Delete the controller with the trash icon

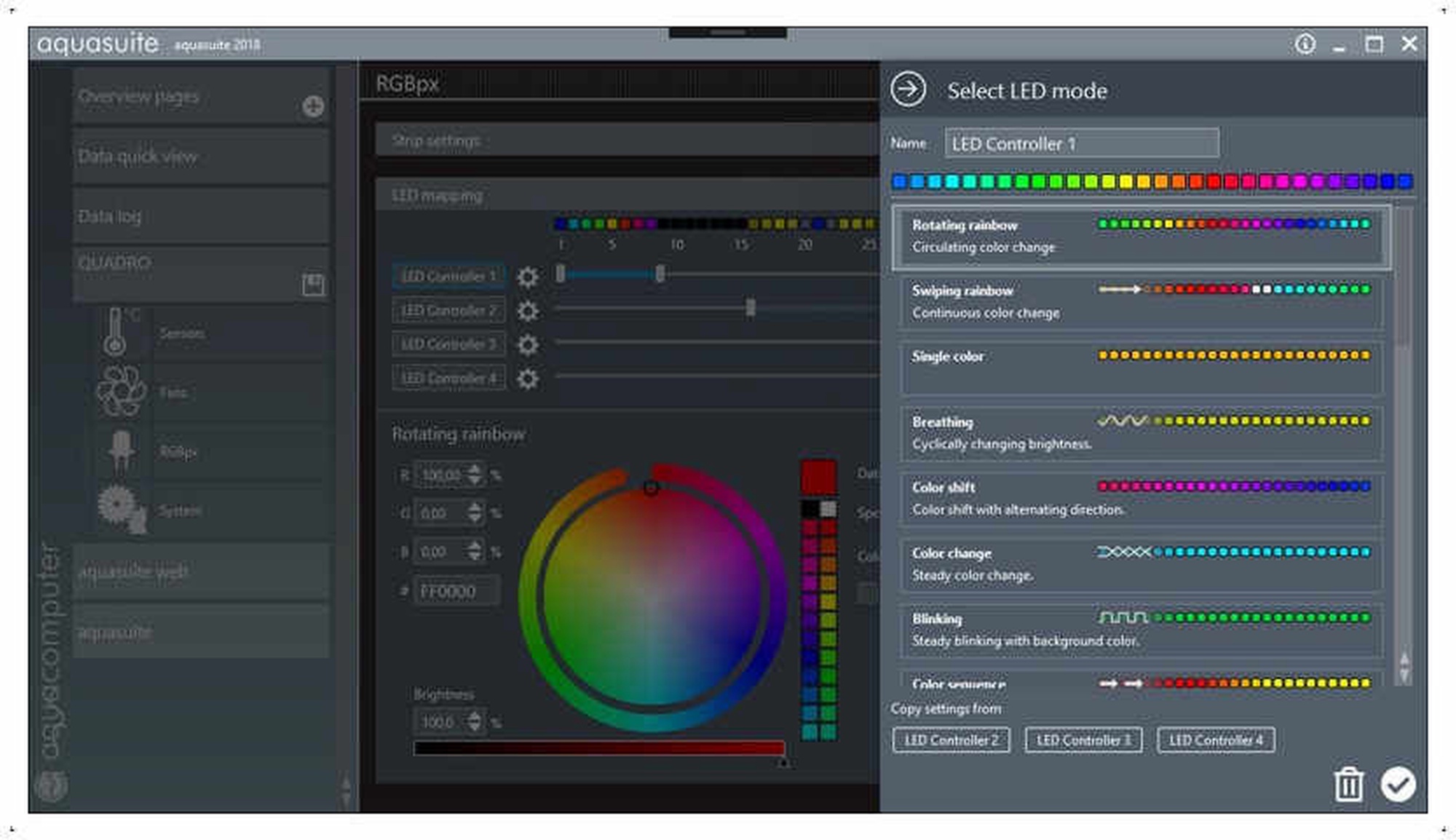(x=1348, y=785)
